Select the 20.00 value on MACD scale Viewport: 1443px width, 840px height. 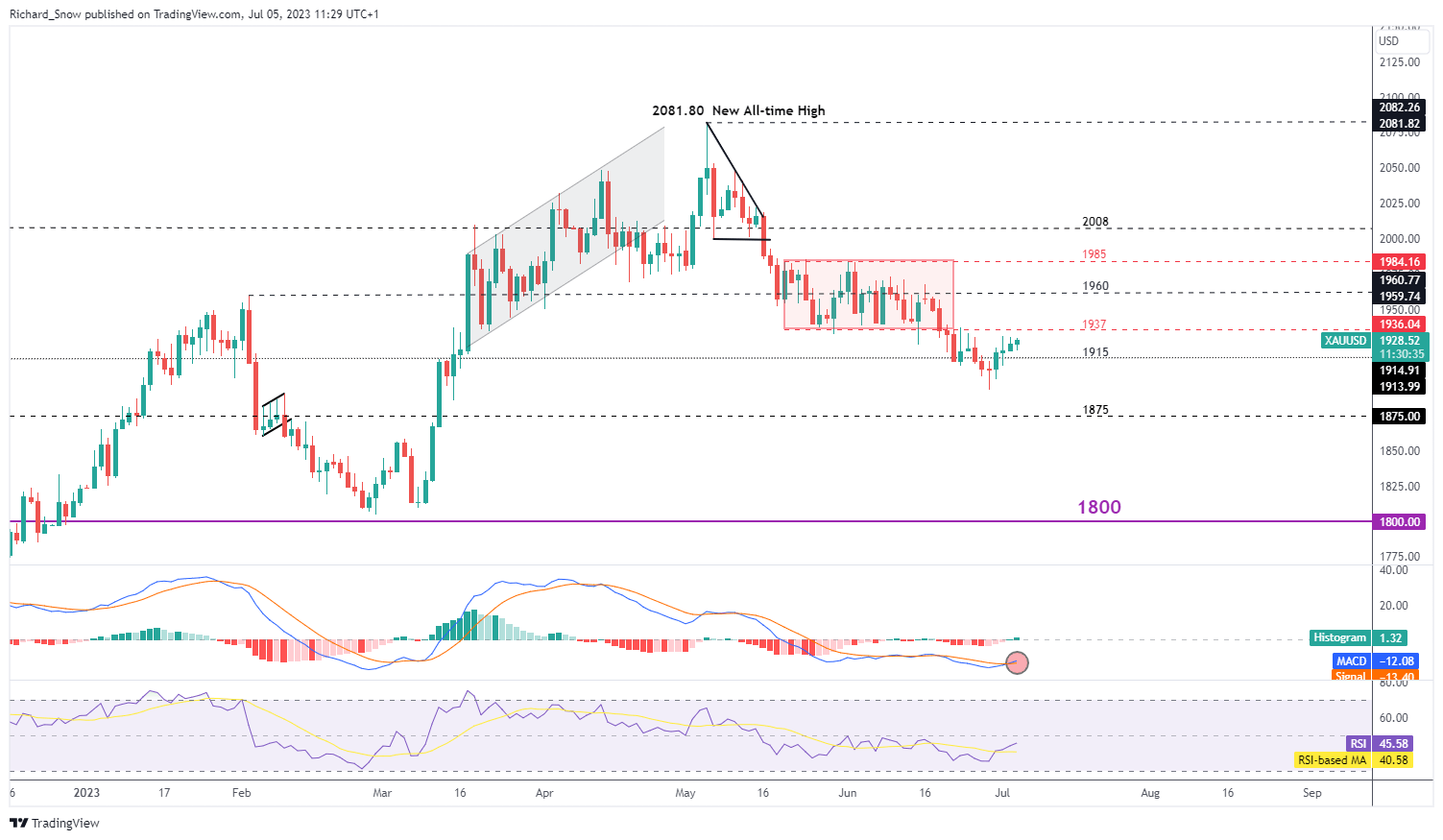click(1394, 606)
